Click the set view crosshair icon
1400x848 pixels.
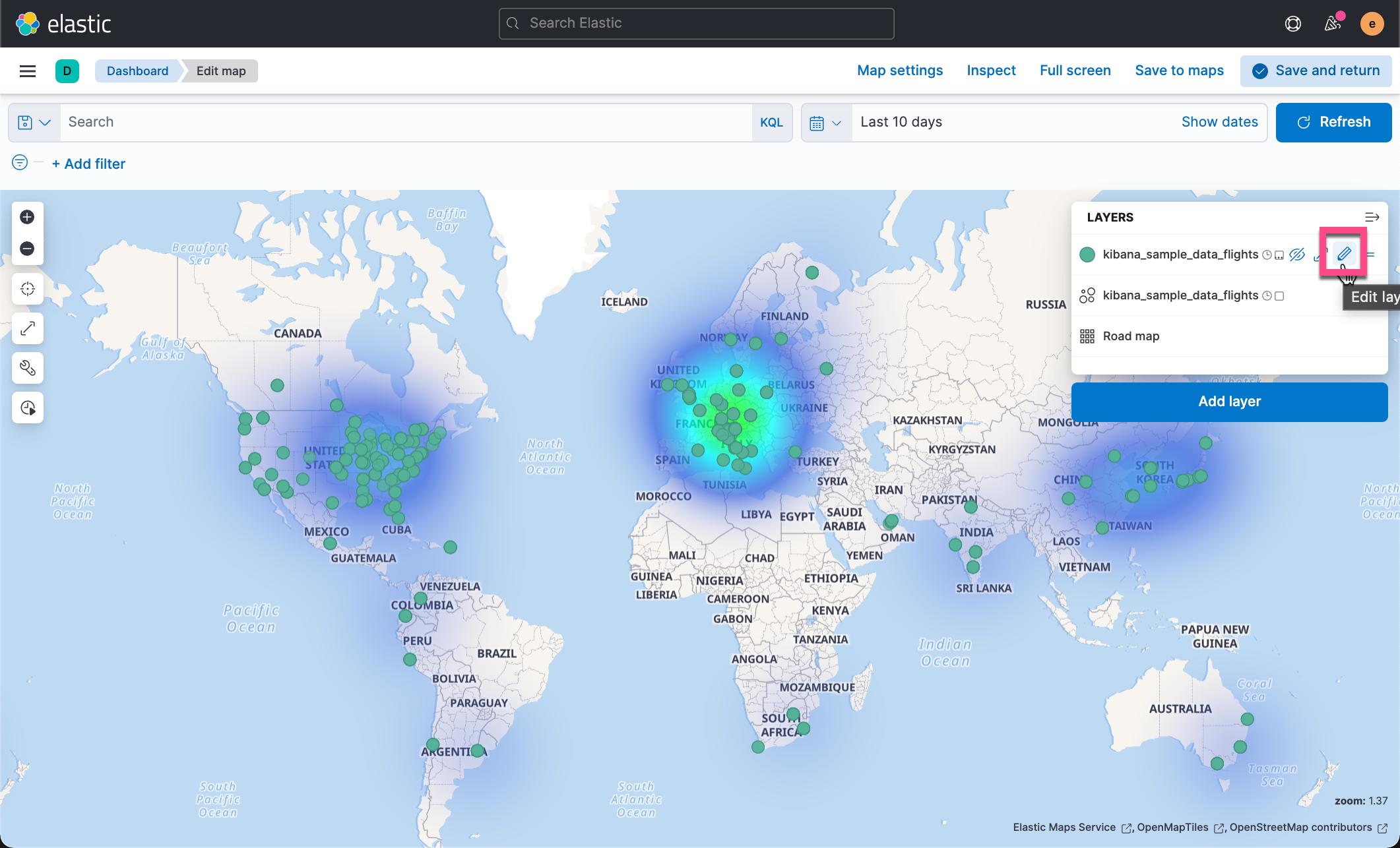click(27, 288)
